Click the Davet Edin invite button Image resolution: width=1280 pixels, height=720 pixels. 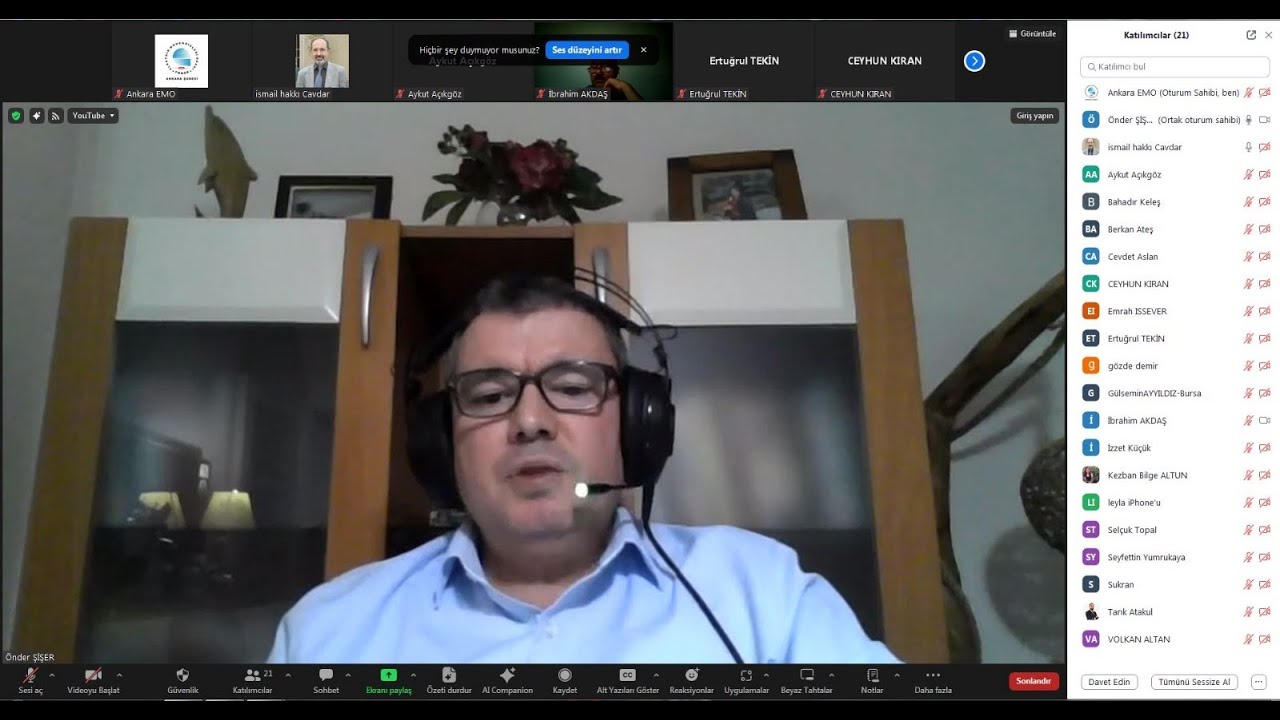pos(1109,682)
